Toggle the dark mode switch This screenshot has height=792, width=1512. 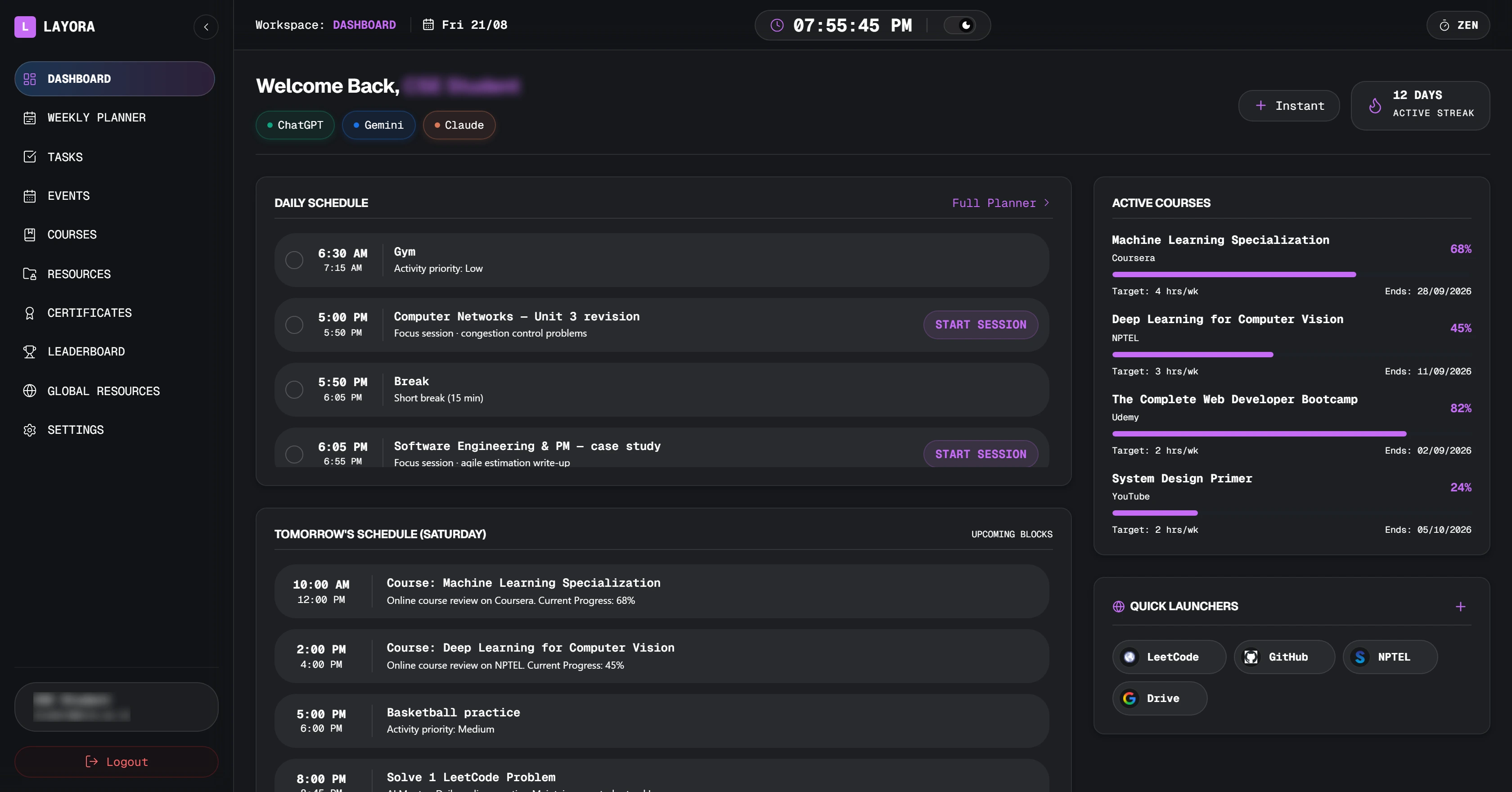pos(959,25)
